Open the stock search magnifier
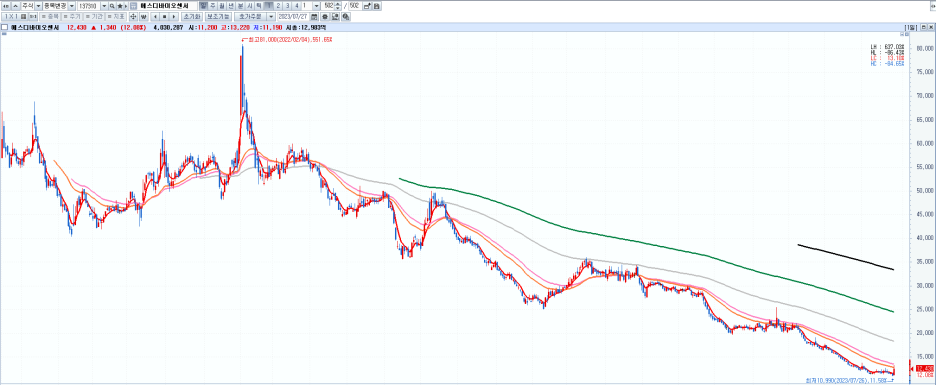Screen dimensions: 936x385 pos(112,5)
